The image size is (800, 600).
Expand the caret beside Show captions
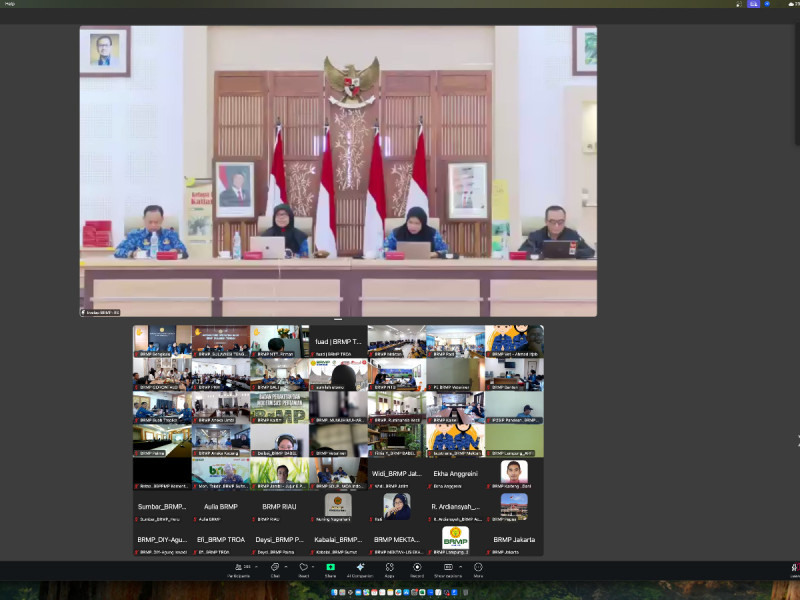[x=459, y=566]
